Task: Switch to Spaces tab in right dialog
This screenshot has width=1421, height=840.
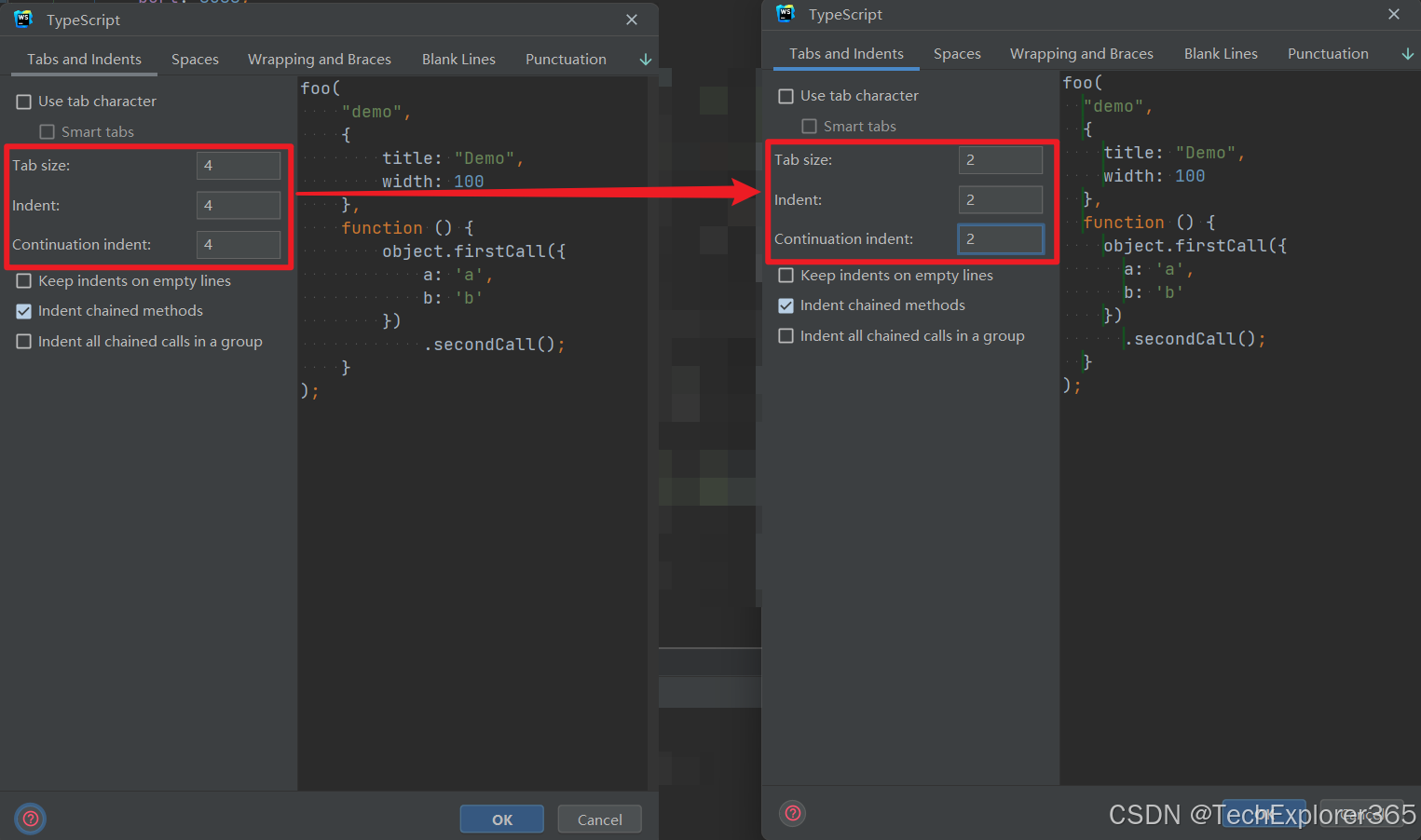Action: (x=957, y=54)
